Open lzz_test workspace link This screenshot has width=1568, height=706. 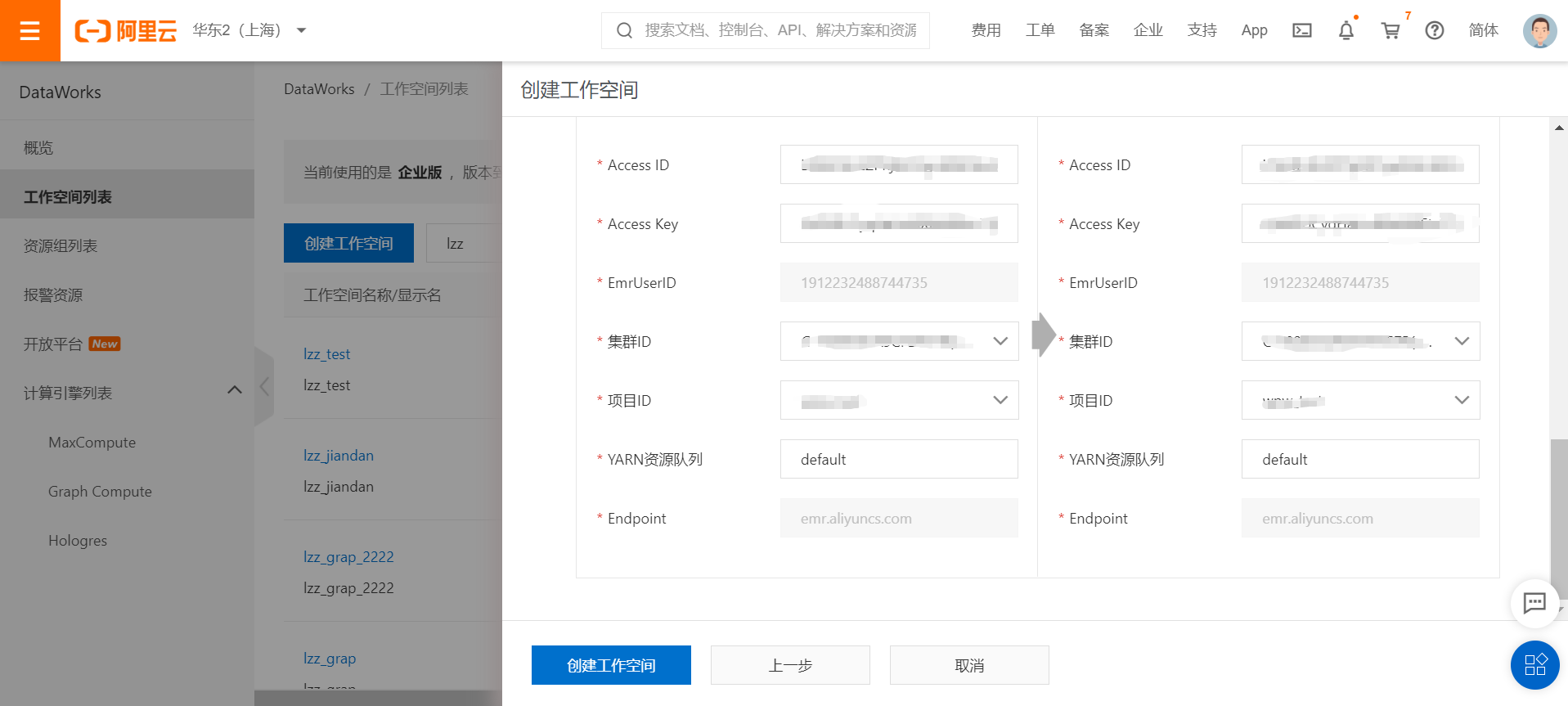326,354
